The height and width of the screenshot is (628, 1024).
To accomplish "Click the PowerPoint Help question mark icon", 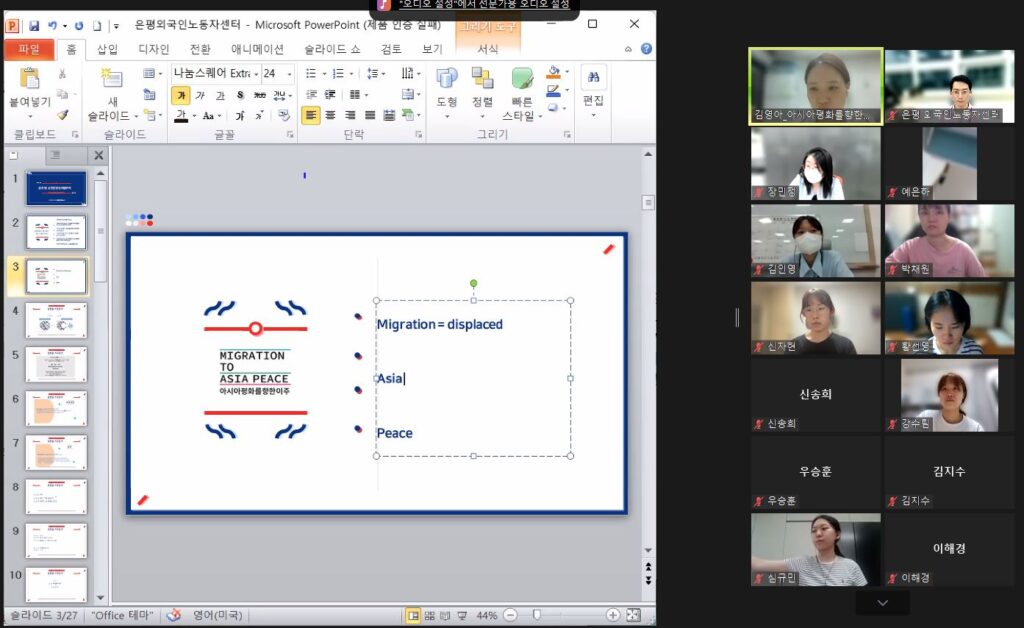I will [x=647, y=49].
